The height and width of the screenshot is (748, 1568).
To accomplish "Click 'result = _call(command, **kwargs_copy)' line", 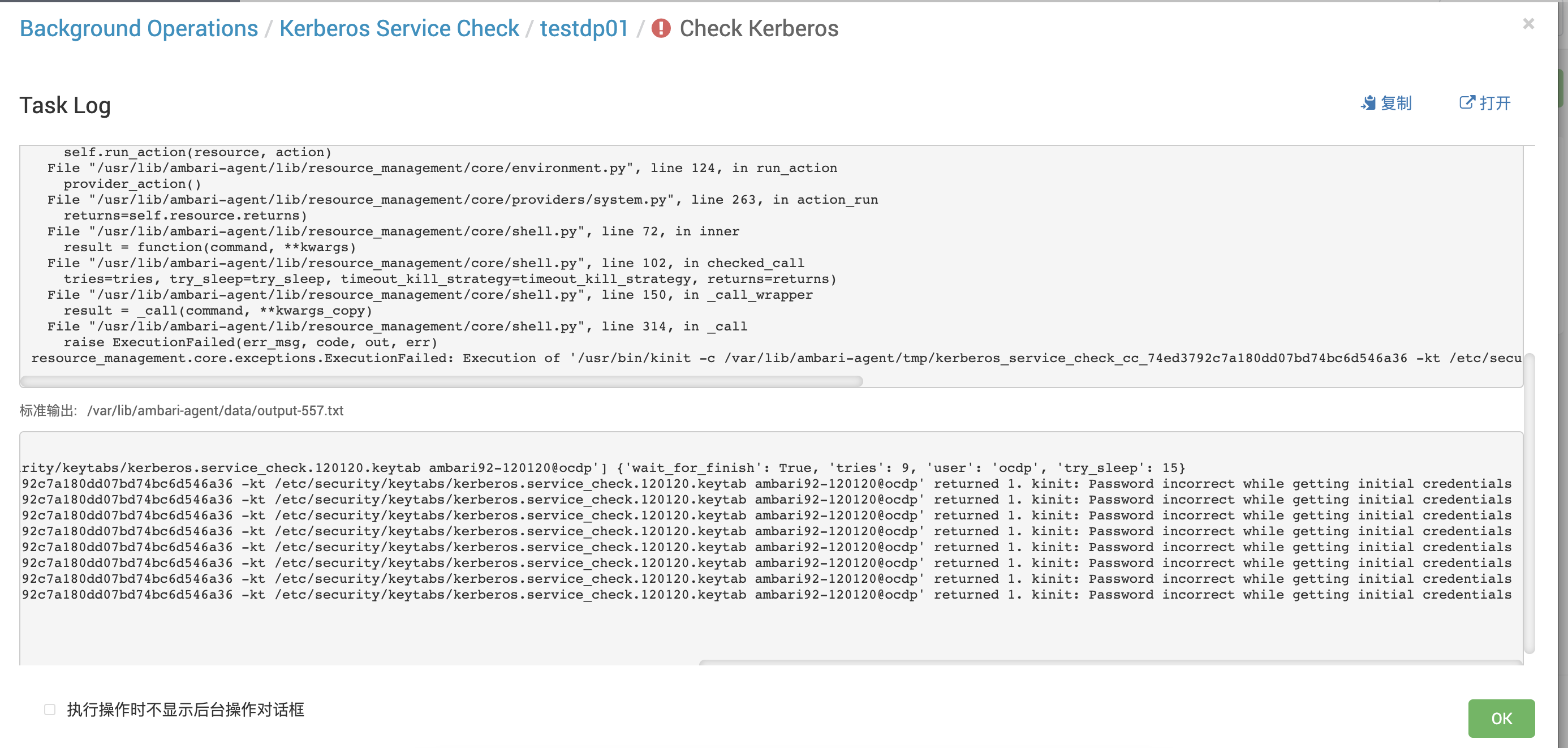I will 218,311.
